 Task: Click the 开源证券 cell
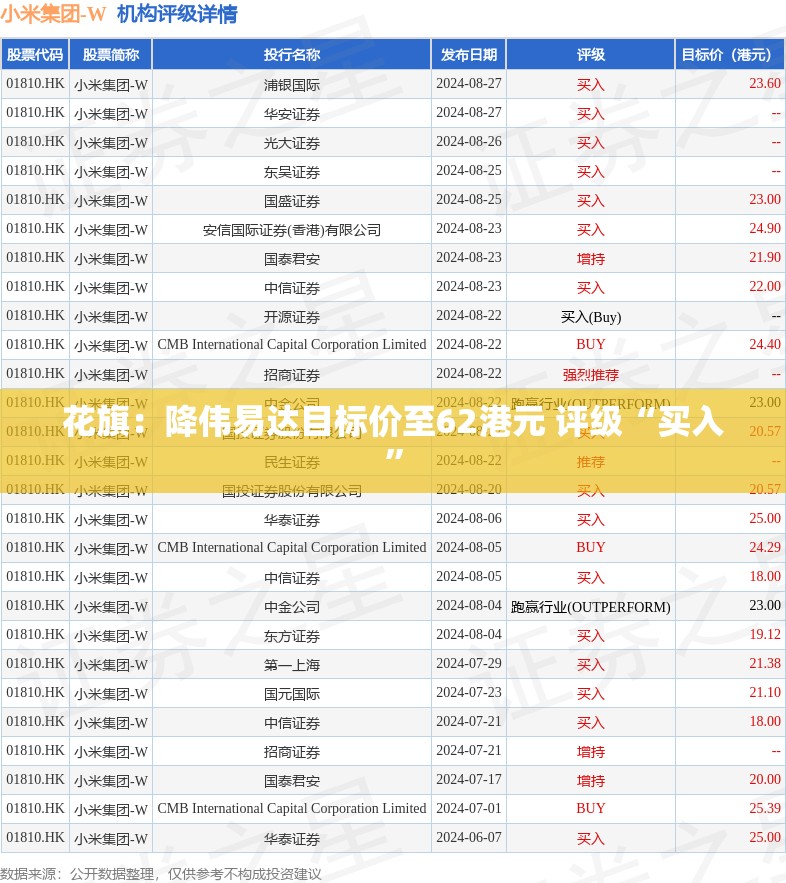coord(292,316)
